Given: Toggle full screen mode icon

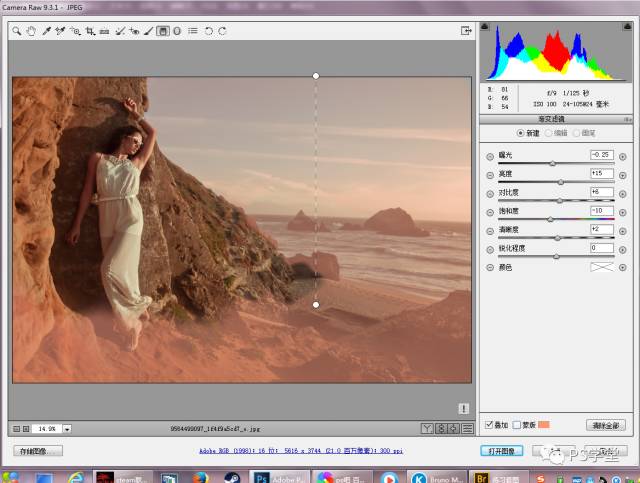Looking at the screenshot, I should [465, 31].
